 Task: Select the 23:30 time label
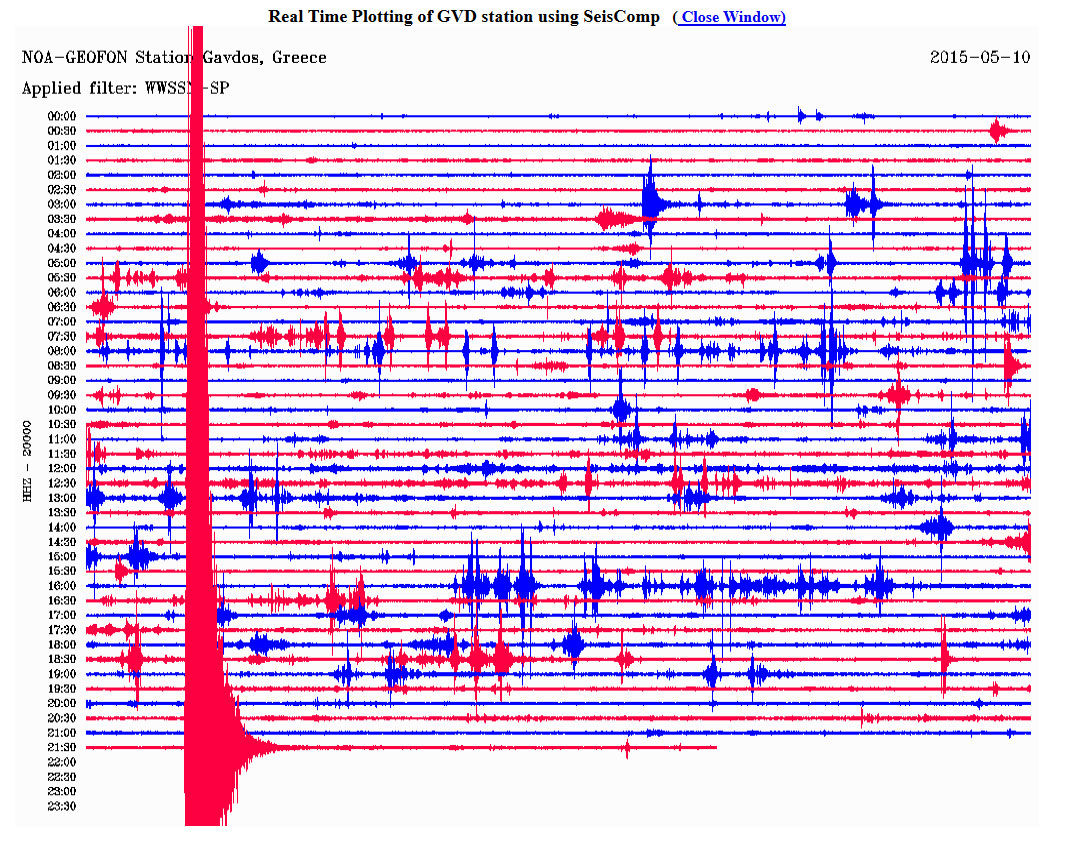[x=62, y=806]
